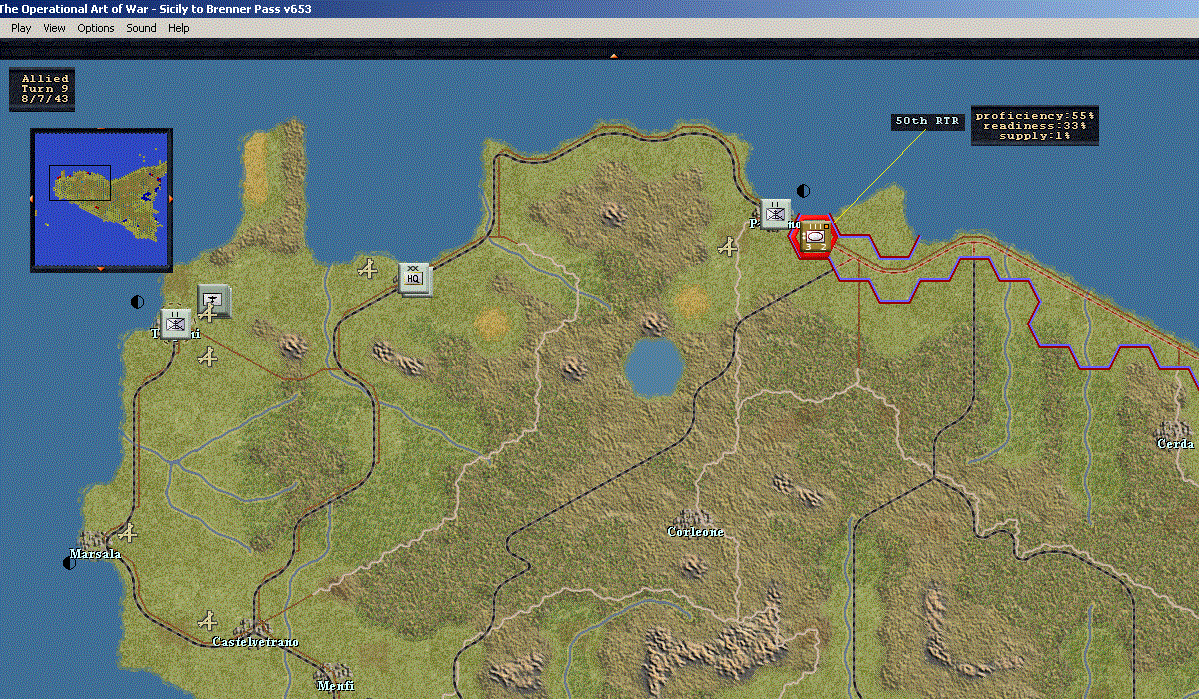This screenshot has height=699, width=1199.
Task: Select the air unit counter near Trapani
Action: (214, 300)
